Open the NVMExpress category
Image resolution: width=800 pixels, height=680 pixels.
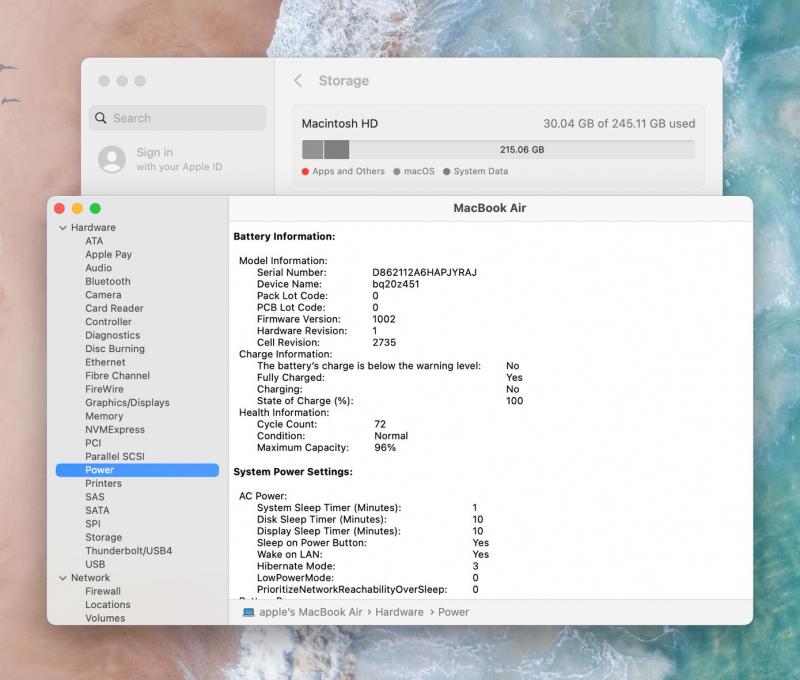coord(115,430)
